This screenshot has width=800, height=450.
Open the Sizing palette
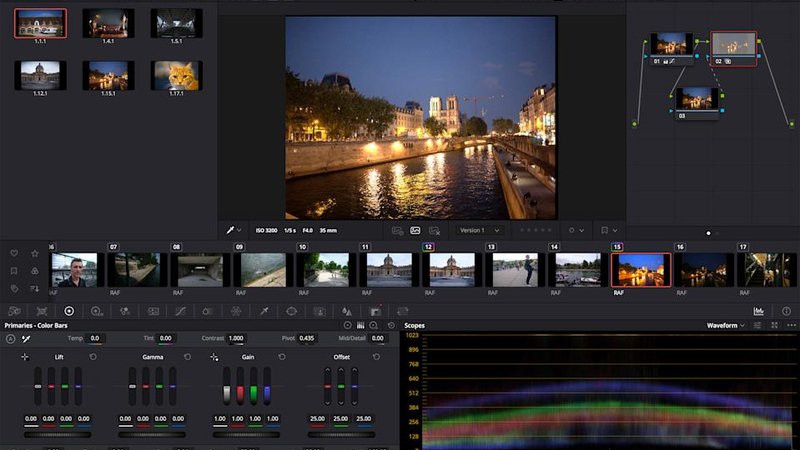[x=403, y=311]
